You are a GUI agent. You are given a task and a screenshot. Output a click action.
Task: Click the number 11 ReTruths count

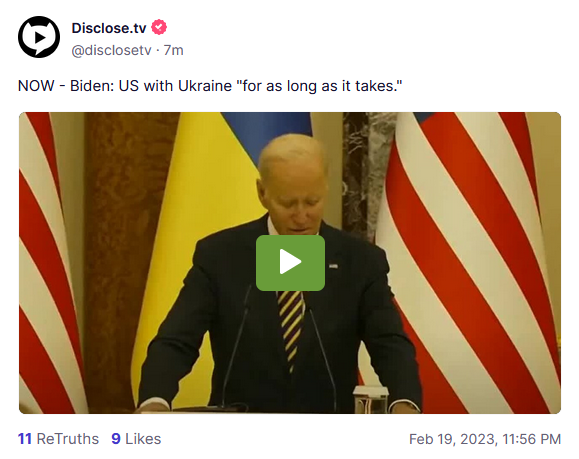[25, 439]
